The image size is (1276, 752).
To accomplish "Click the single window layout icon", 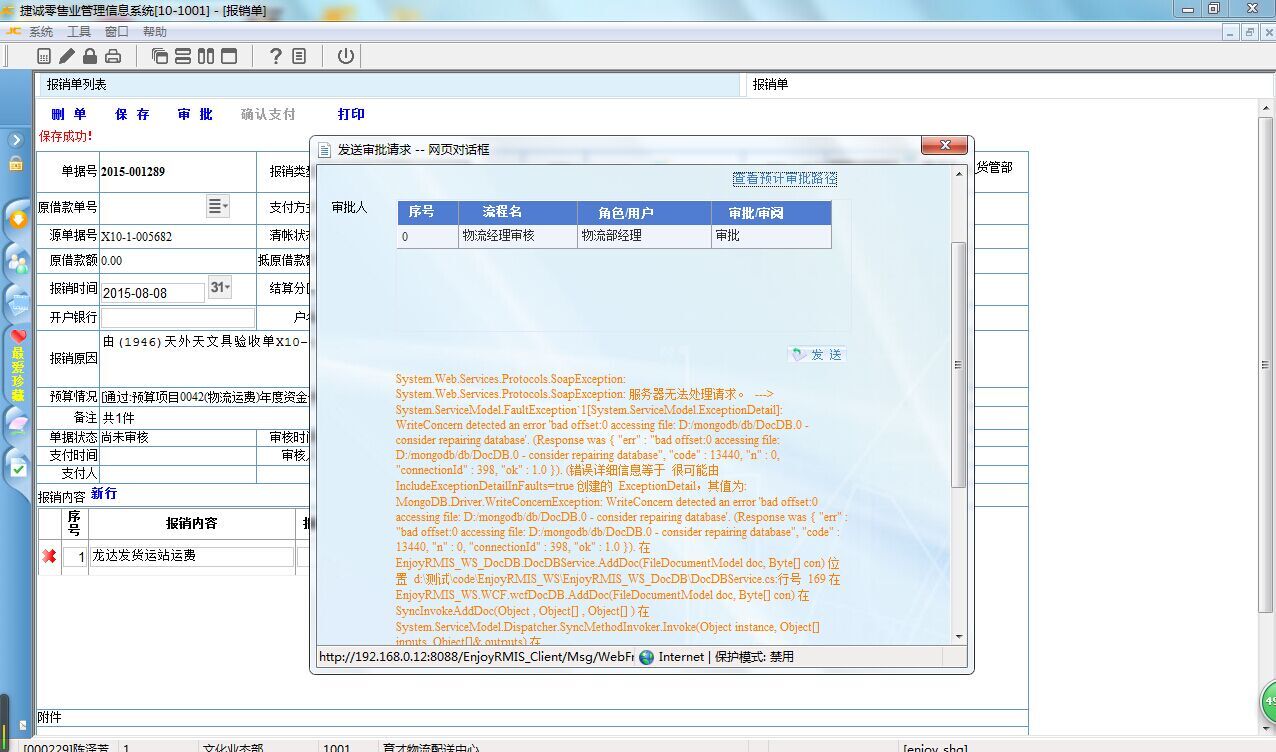I will coord(229,56).
